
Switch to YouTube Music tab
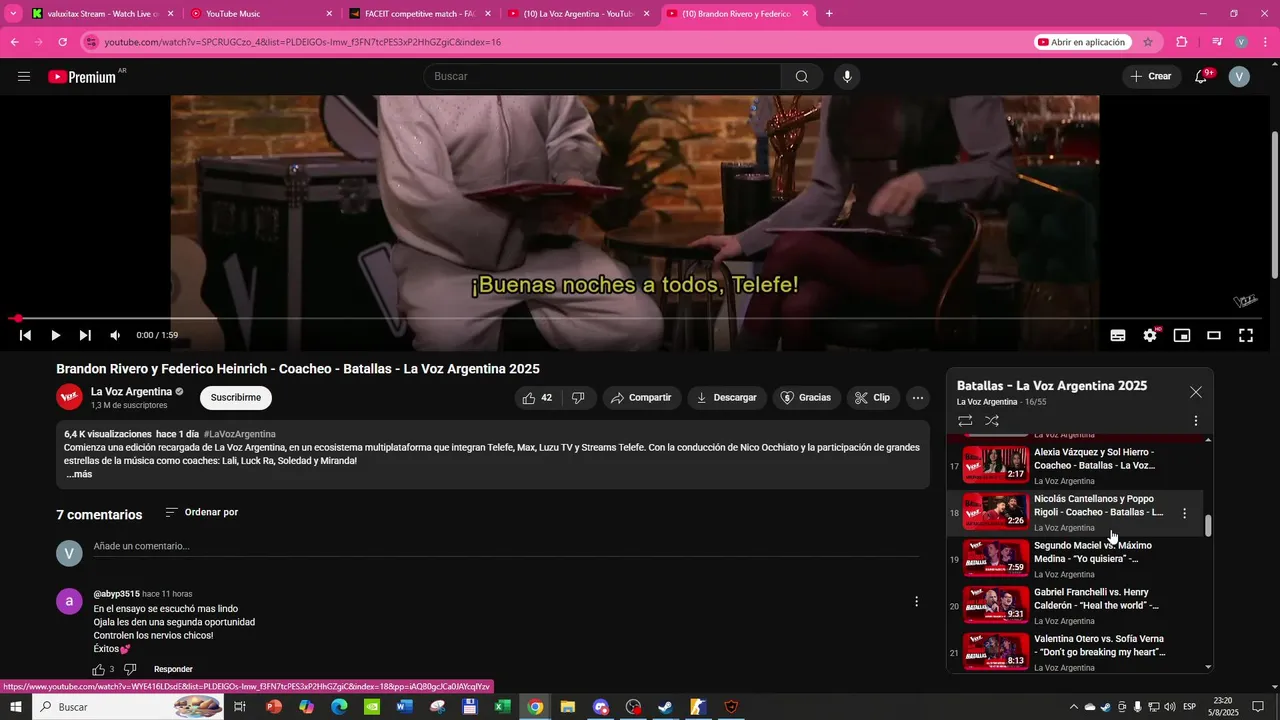tap(260, 14)
